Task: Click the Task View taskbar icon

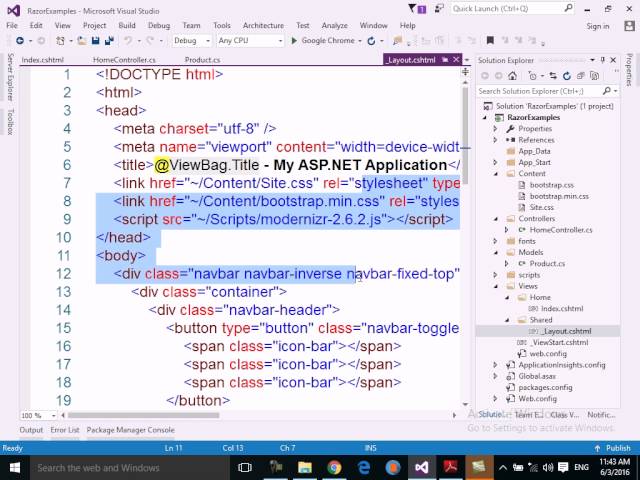Action: (245, 467)
